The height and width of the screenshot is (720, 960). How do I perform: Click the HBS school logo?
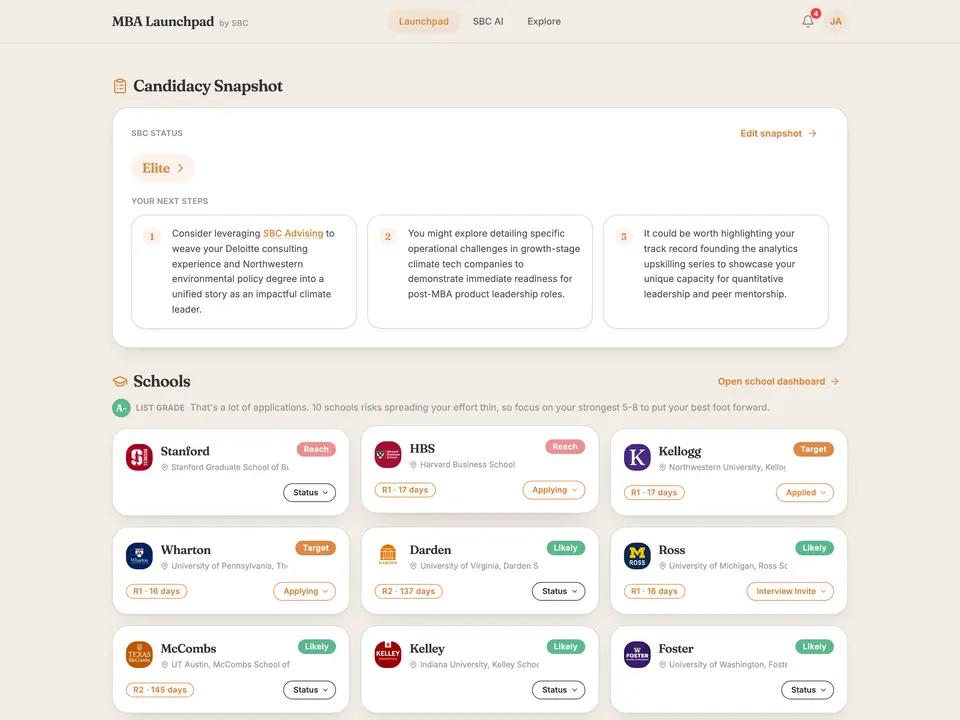388,455
